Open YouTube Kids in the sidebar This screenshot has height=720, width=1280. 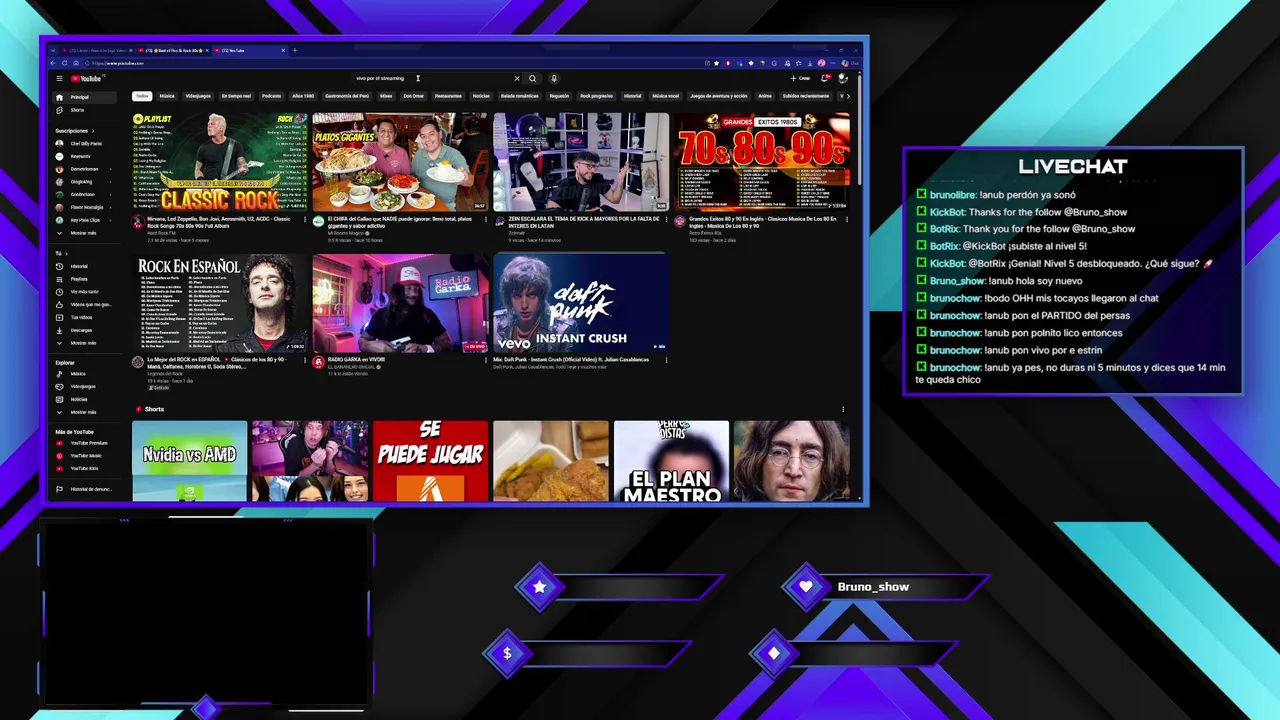tap(84, 468)
